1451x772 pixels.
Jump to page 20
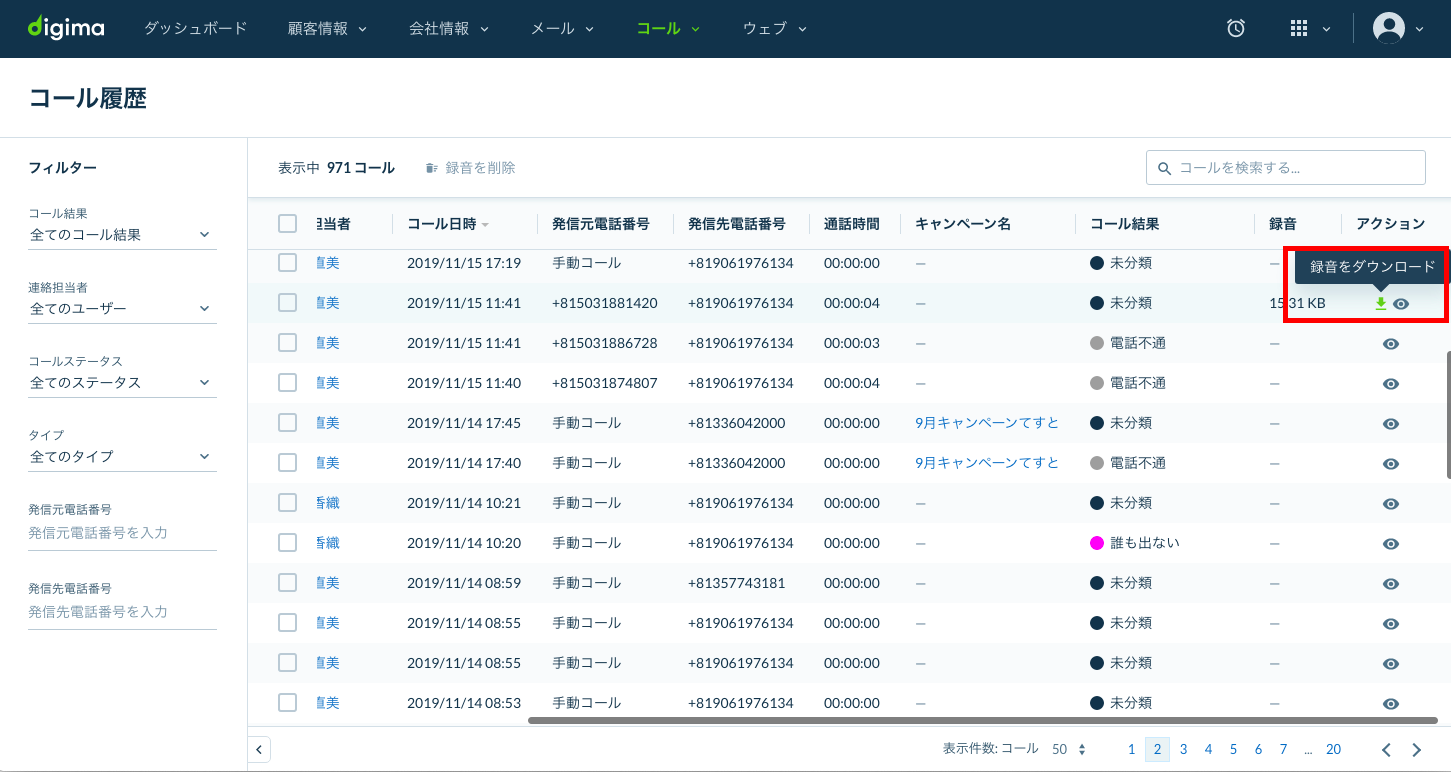(x=1333, y=749)
